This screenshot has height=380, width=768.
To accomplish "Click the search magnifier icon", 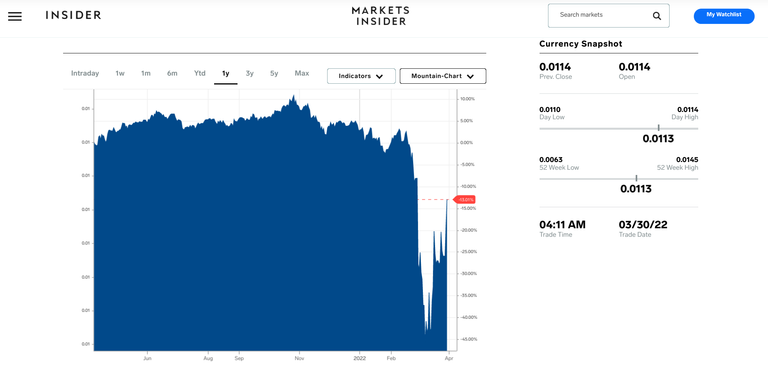I will 657,16.
